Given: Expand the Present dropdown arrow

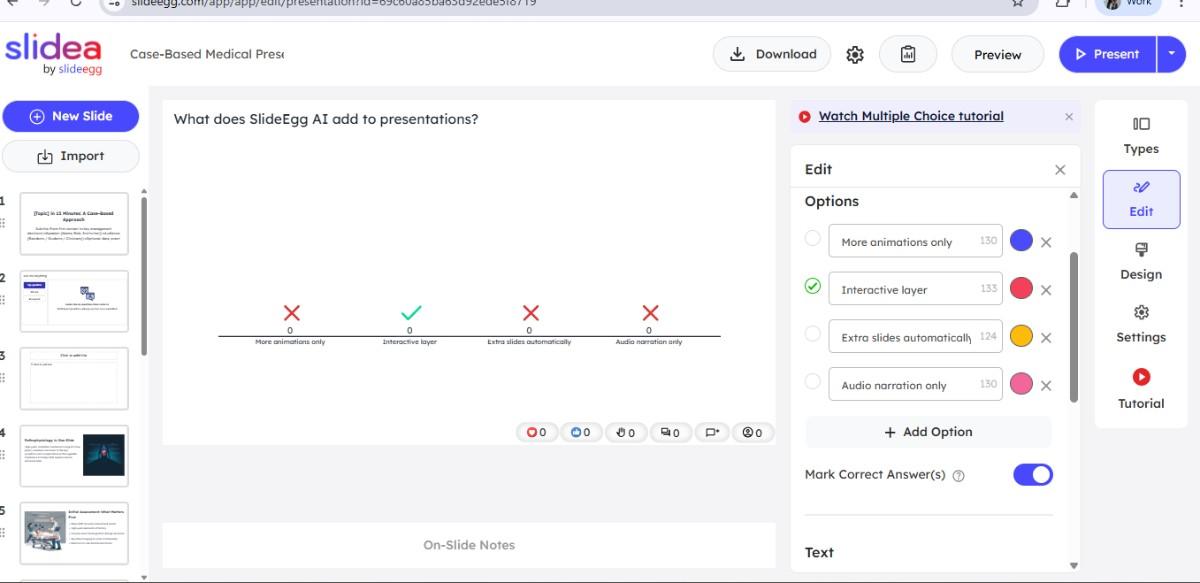Looking at the screenshot, I should [1171, 54].
